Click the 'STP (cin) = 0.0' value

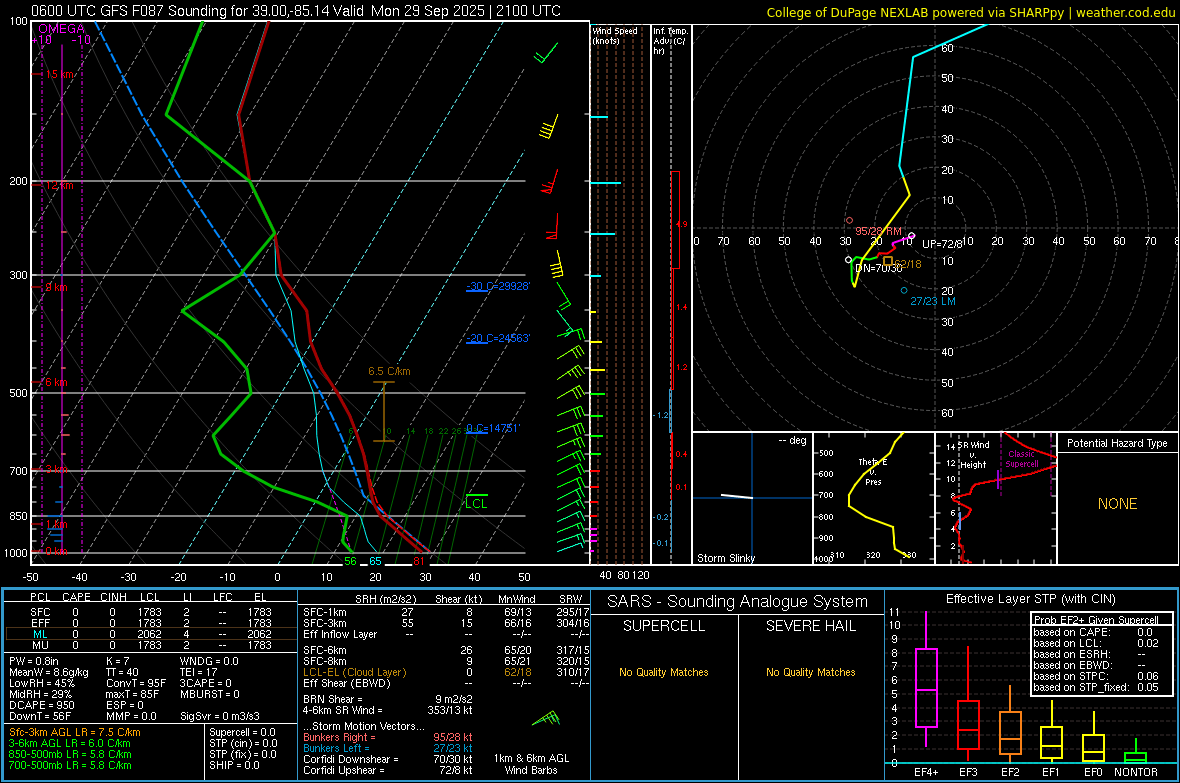click(x=243, y=743)
